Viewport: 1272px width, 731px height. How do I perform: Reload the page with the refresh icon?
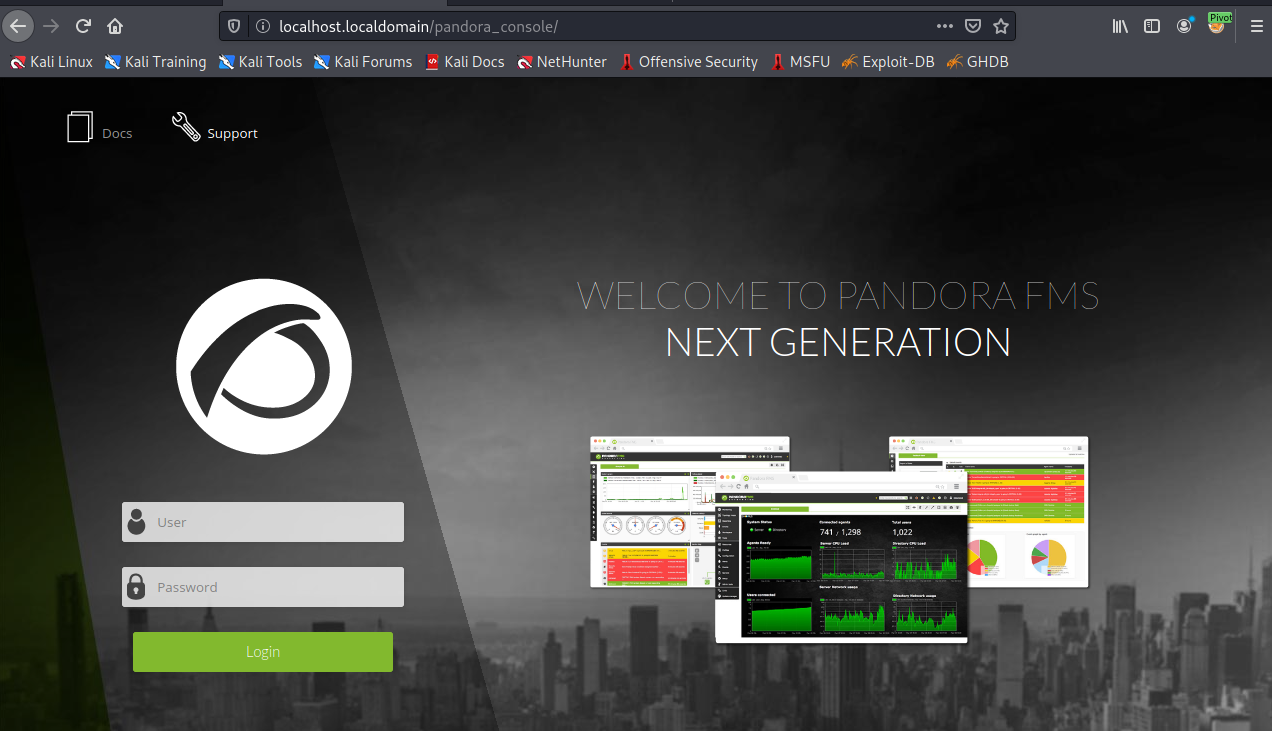[84, 26]
